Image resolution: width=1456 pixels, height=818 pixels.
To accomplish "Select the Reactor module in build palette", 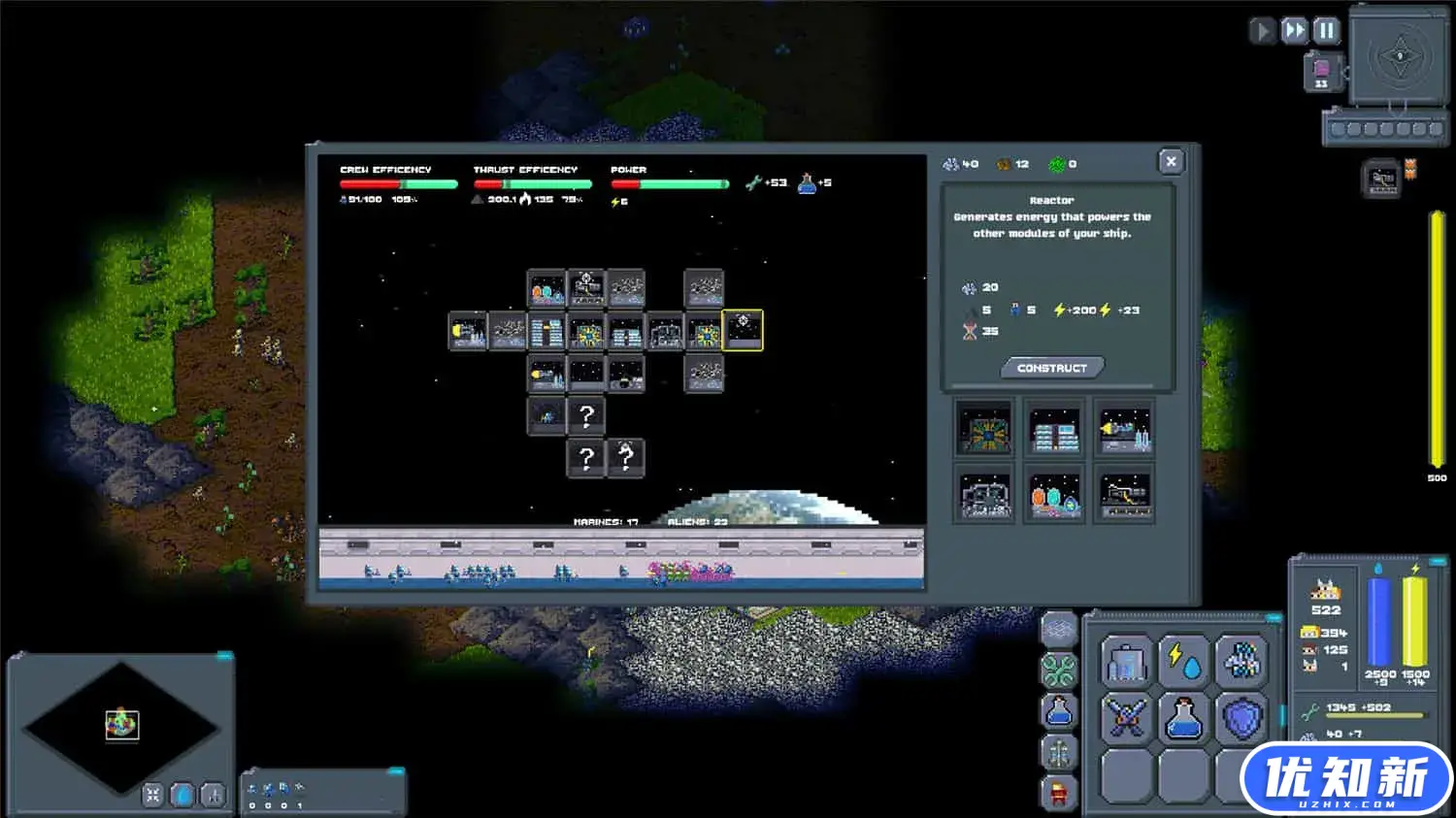I will [x=984, y=428].
